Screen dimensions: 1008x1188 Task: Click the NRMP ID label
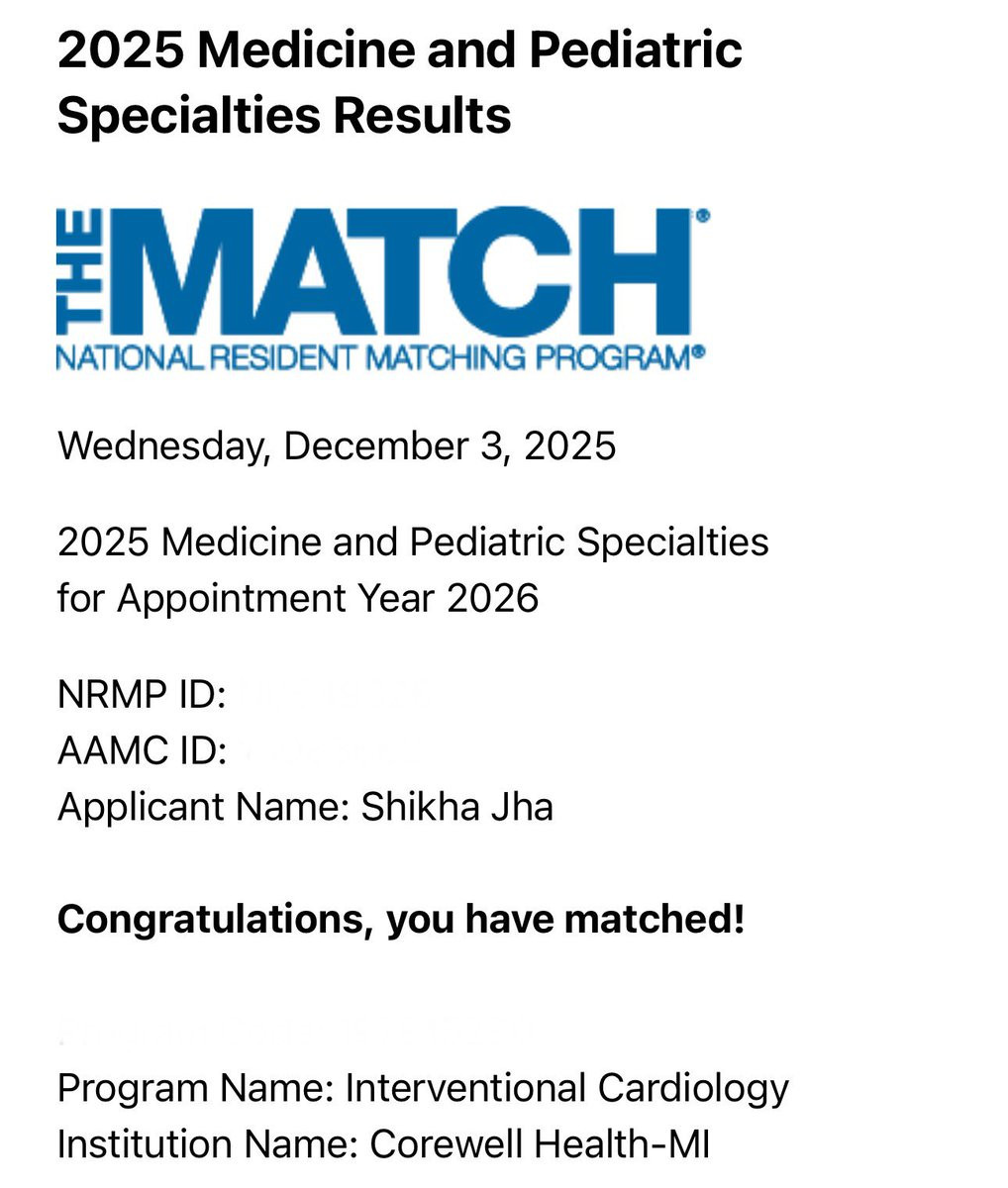(x=143, y=694)
